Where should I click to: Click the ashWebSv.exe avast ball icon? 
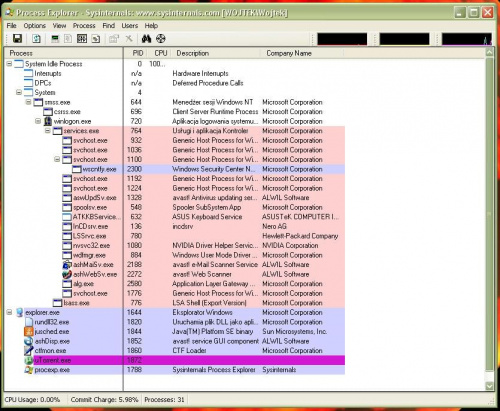point(67,274)
